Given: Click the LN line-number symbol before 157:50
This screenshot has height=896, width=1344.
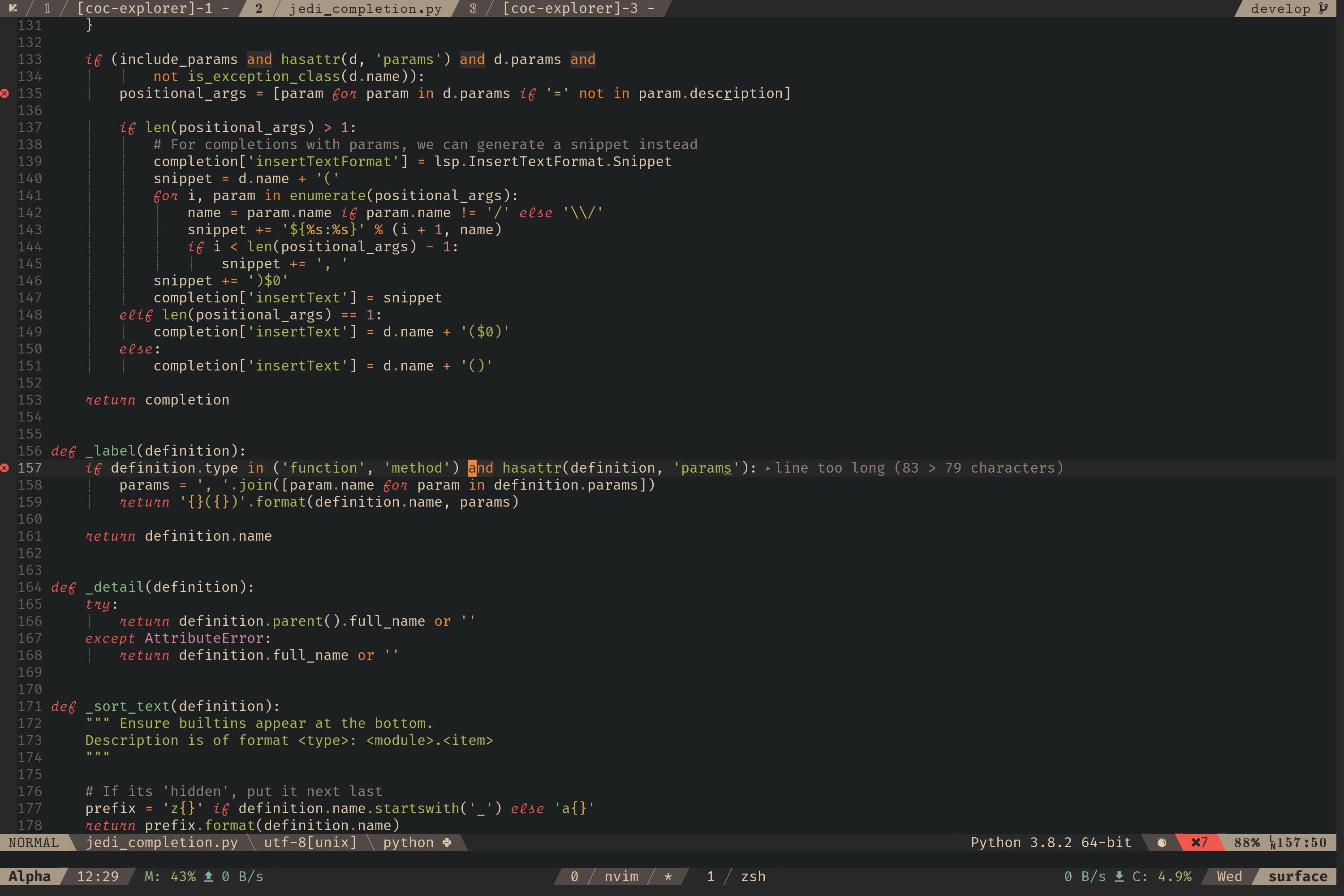Looking at the screenshot, I should pos(1273,843).
